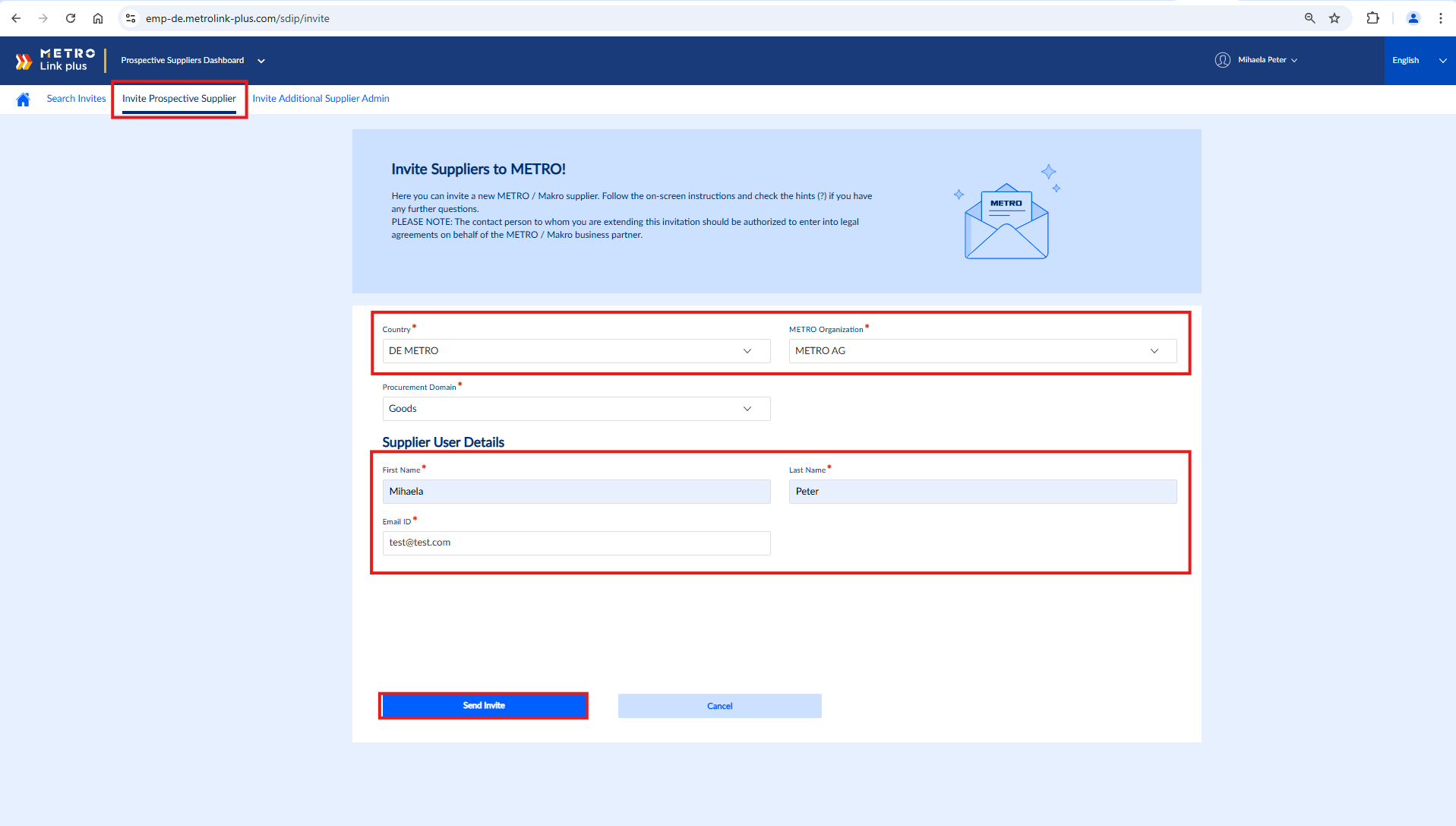Reload the current page

(x=71, y=18)
